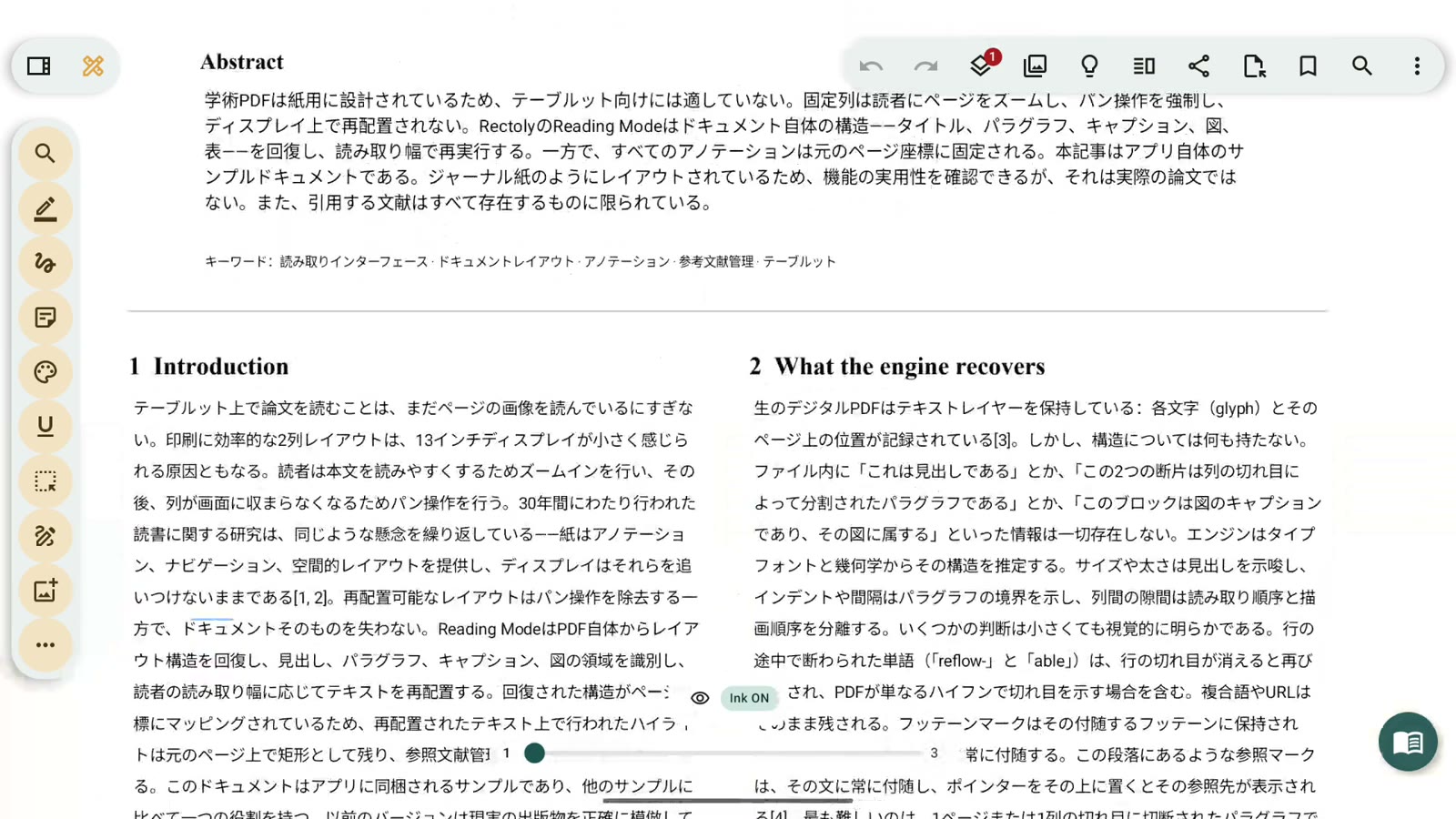Open the search tool in left sidebar
The height and width of the screenshot is (819, 1456).
click(x=45, y=153)
